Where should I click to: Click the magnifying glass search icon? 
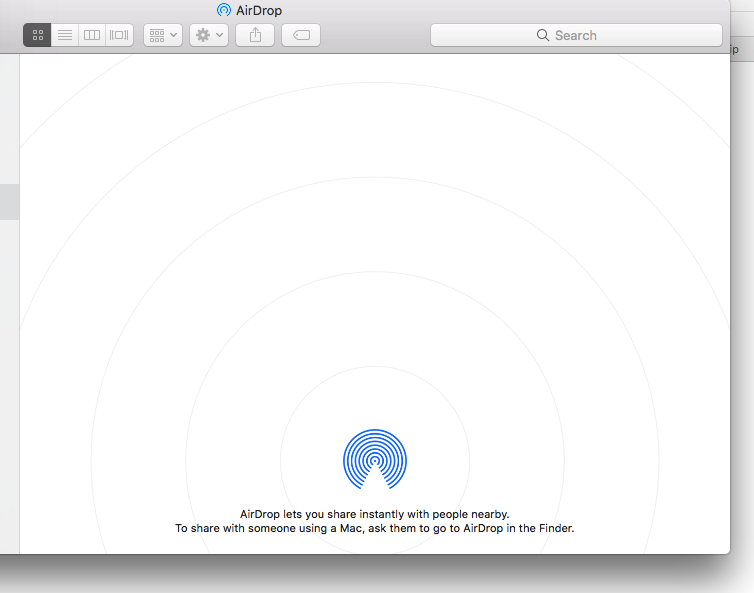pos(543,35)
